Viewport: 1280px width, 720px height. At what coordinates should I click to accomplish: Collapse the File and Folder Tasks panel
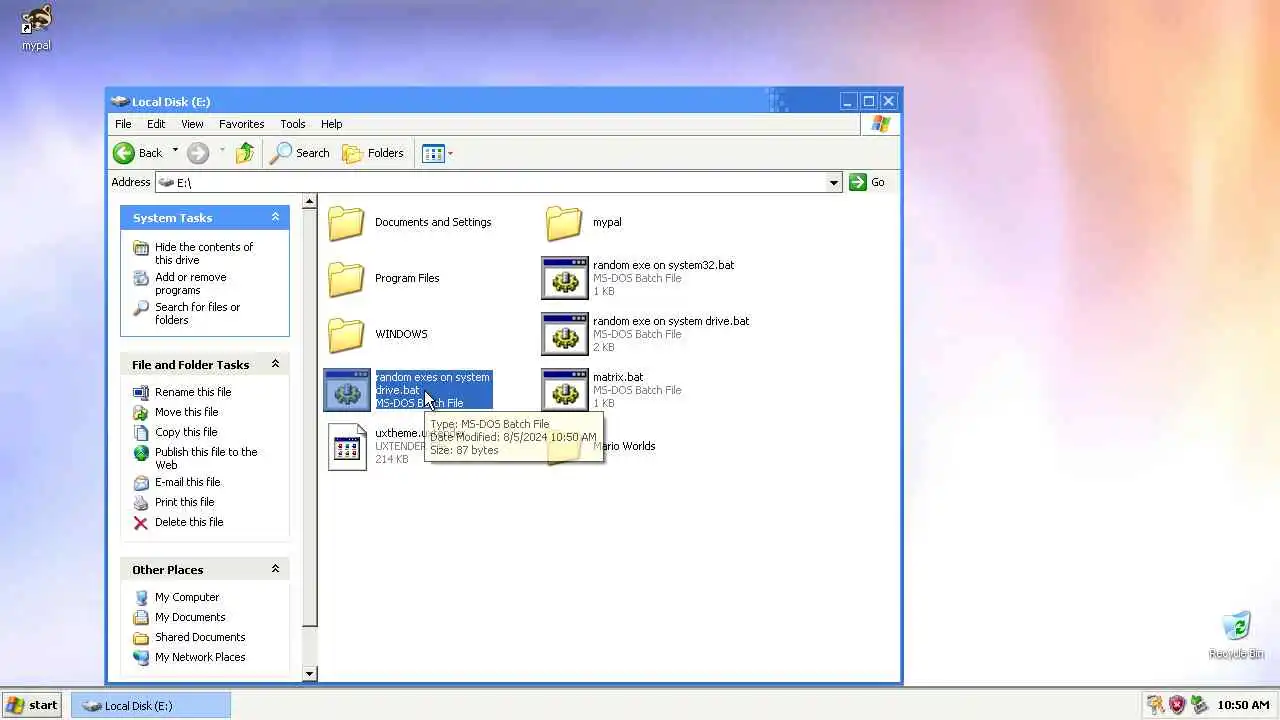click(275, 364)
